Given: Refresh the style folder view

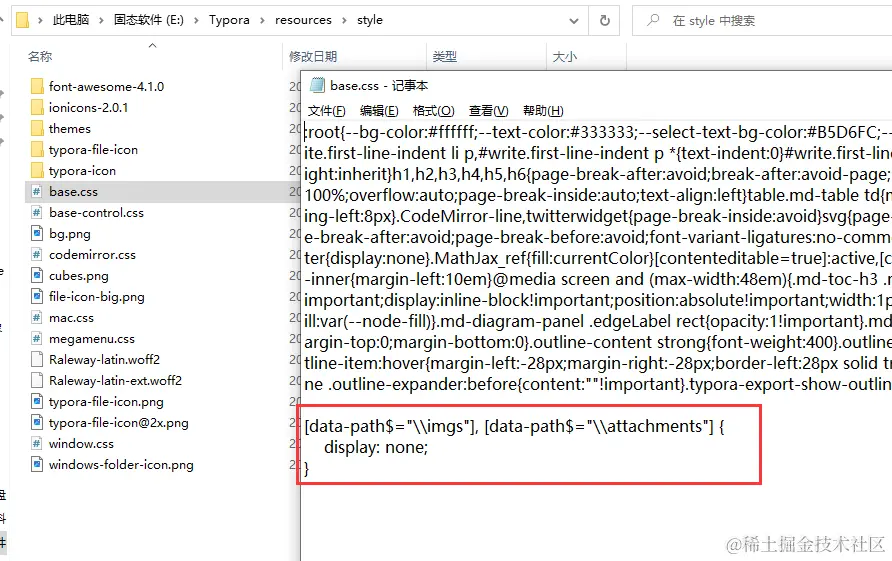Looking at the screenshot, I should [x=605, y=20].
